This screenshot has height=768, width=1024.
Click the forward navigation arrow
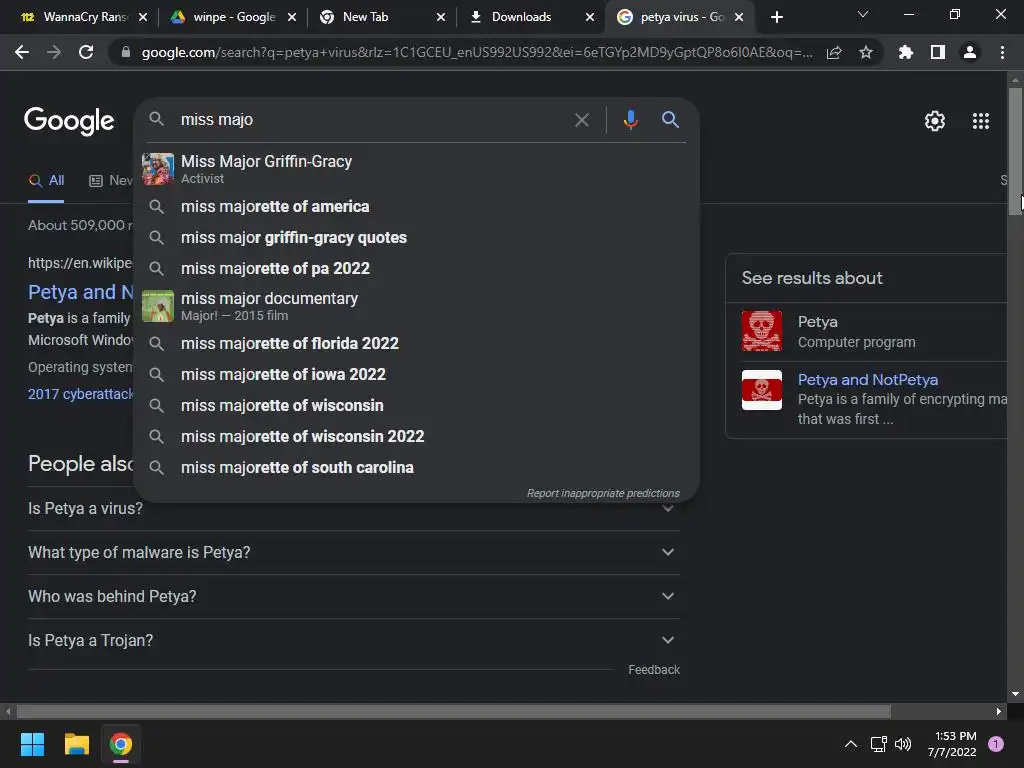coord(54,52)
